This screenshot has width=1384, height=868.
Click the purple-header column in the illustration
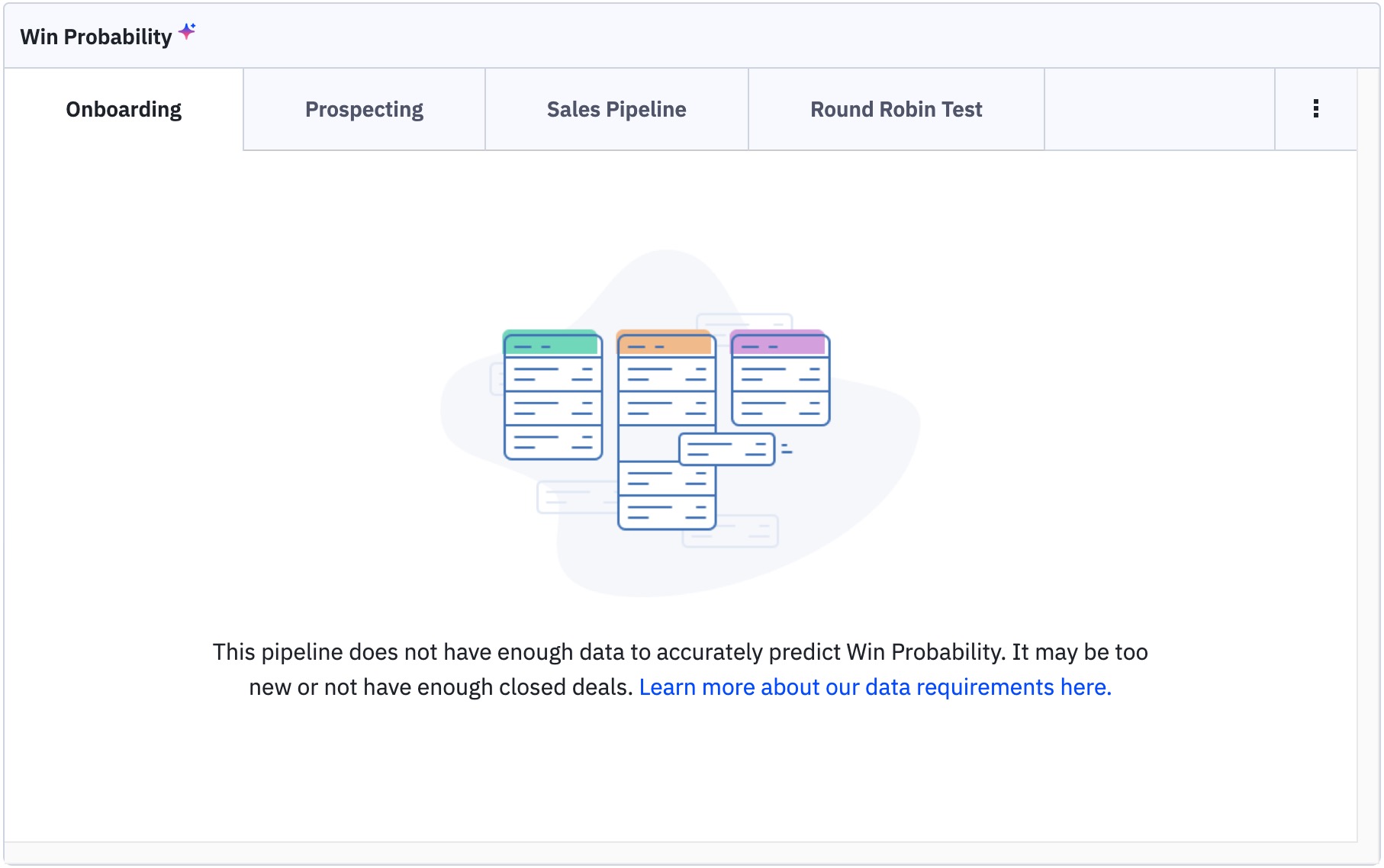[780, 378]
